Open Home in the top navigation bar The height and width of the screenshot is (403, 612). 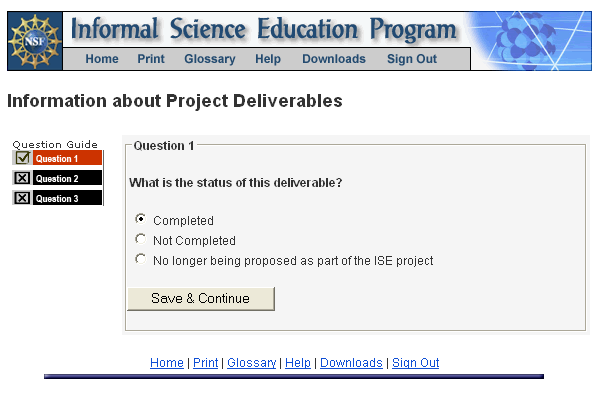coord(102,59)
